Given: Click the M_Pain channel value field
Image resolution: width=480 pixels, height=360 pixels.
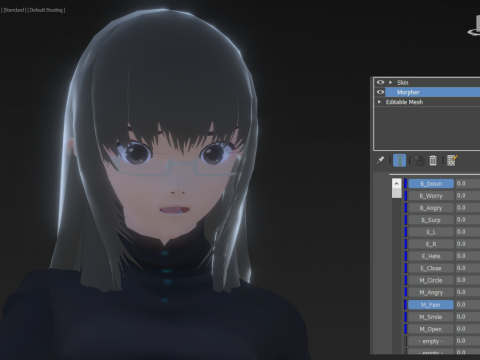Looking at the screenshot, I should point(468,305).
